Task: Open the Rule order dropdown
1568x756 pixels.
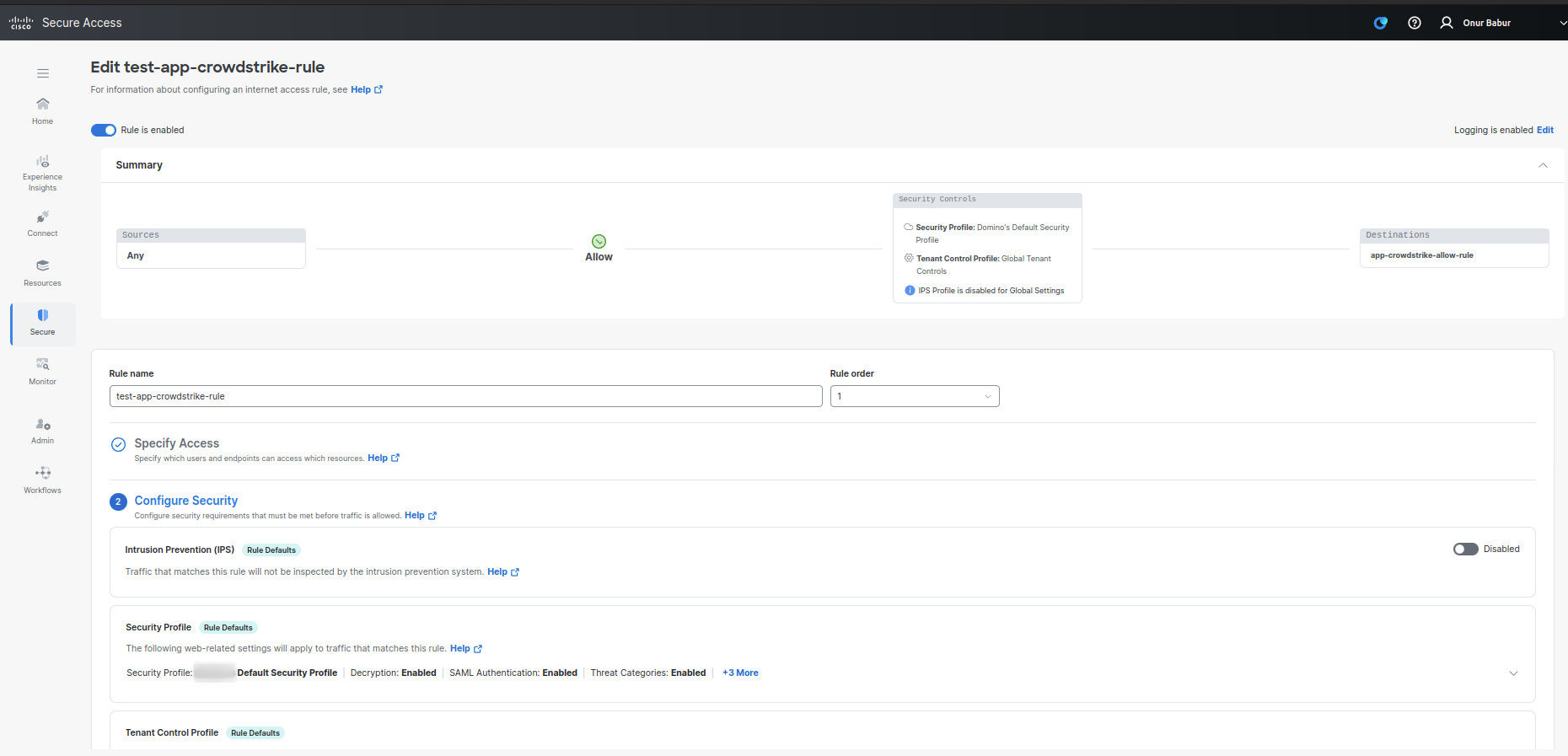Action: pos(914,396)
